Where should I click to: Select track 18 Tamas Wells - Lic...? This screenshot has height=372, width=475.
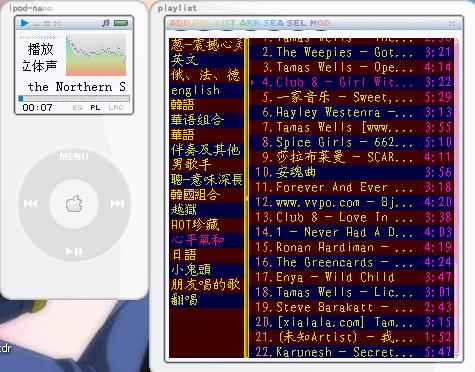(352, 292)
